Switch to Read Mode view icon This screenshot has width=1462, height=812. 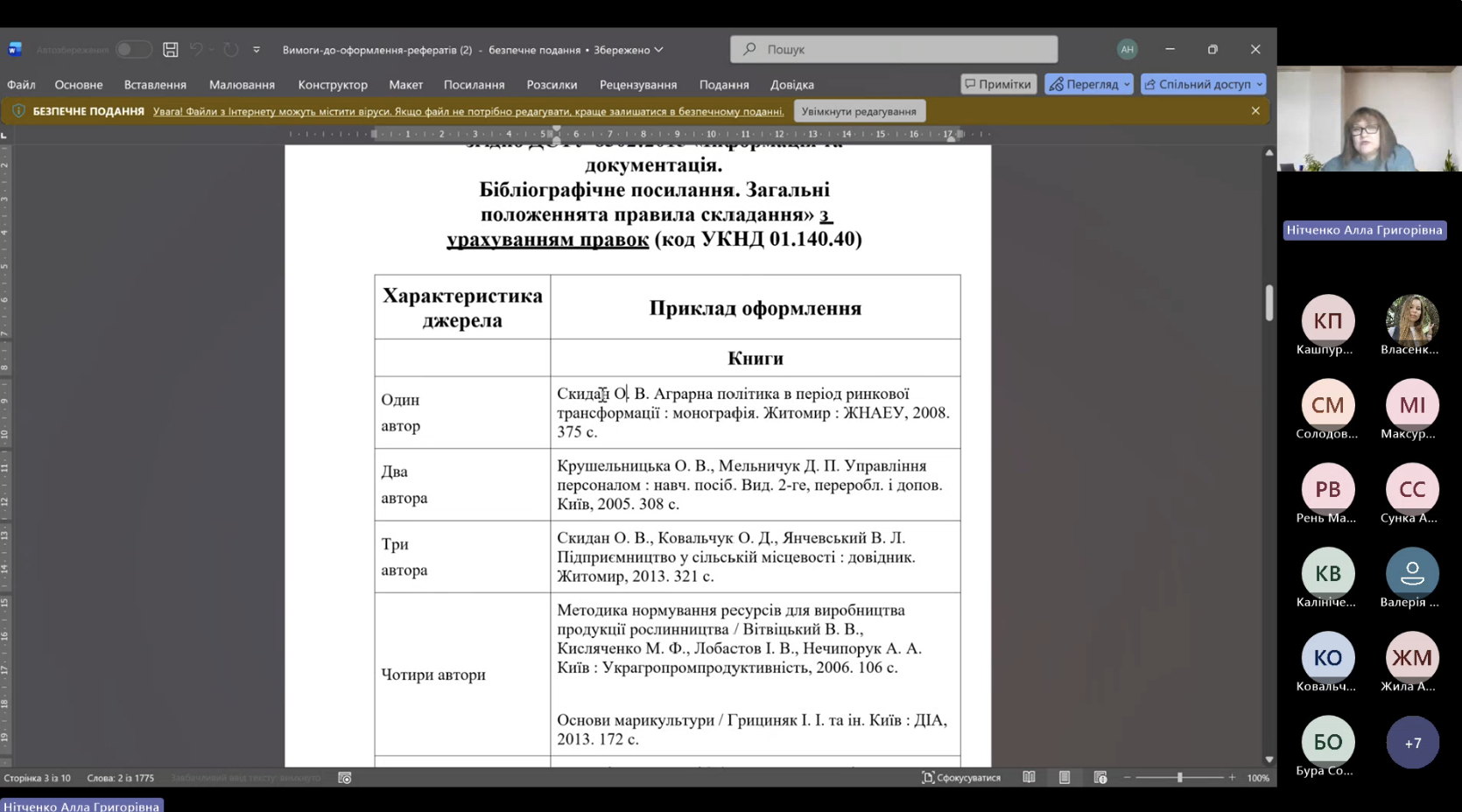[1029, 778]
